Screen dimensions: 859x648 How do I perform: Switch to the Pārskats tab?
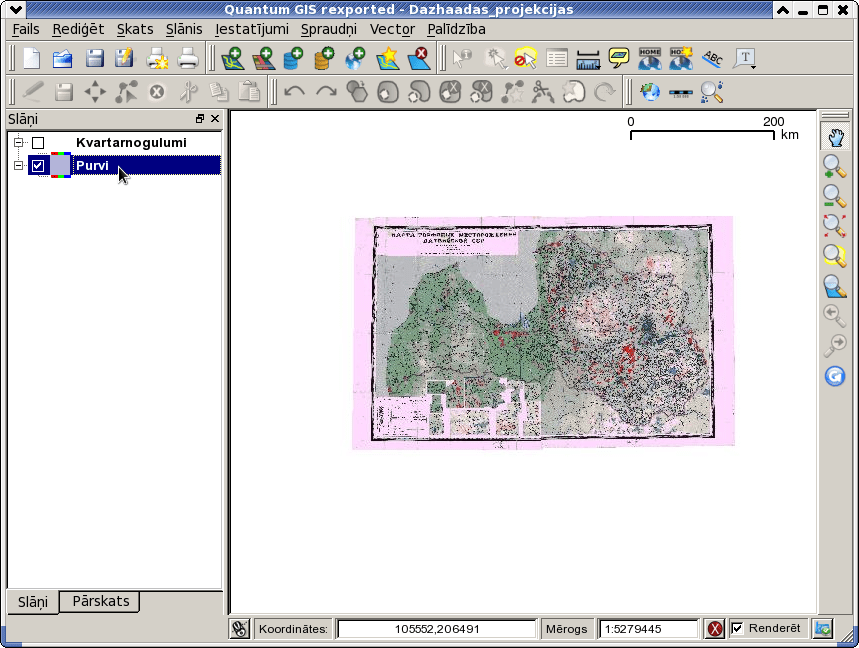101,601
